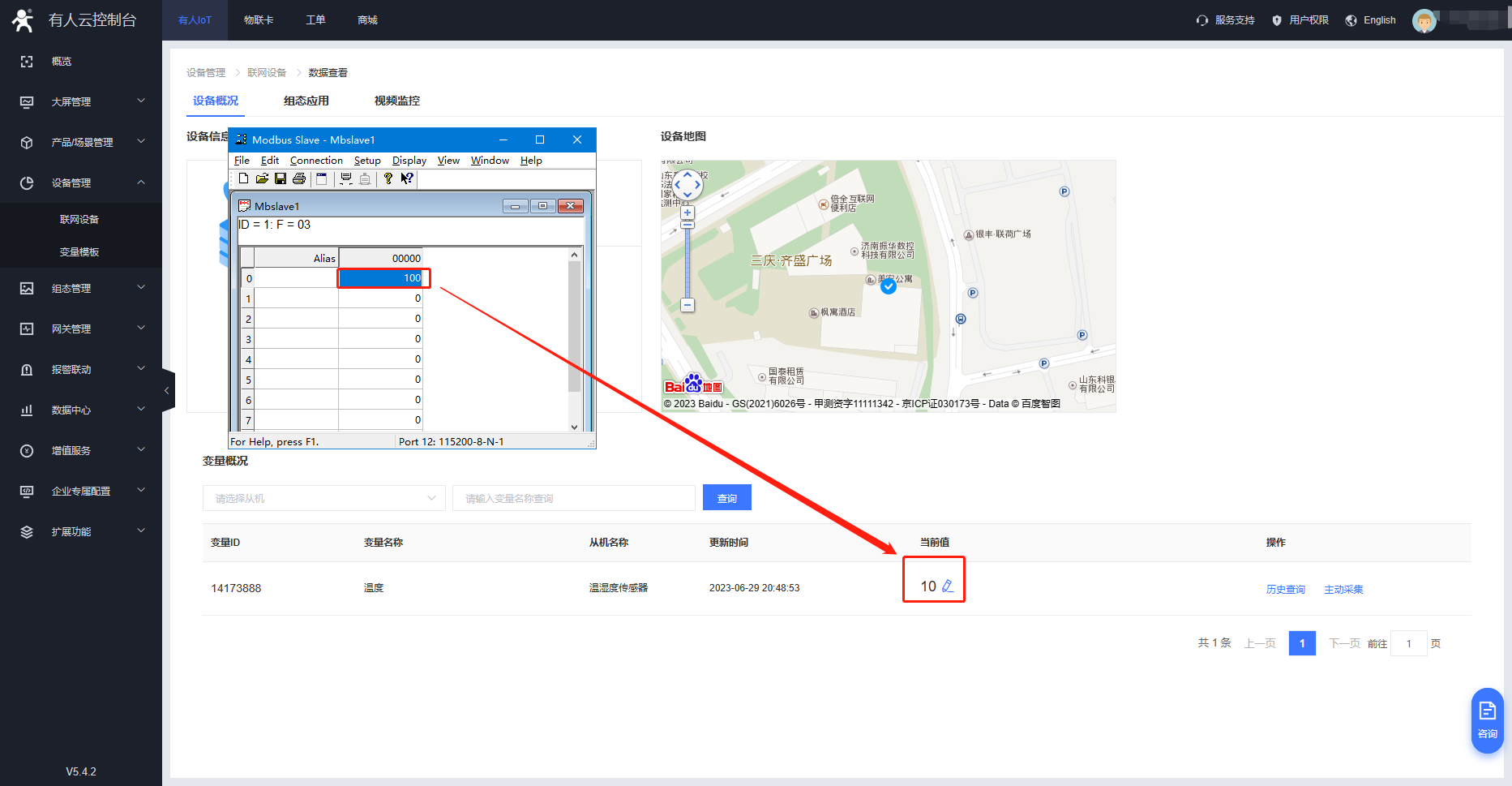Click the Save icon in Modbus Slave toolbar
Screen dimensions: 1512x786
click(x=281, y=179)
